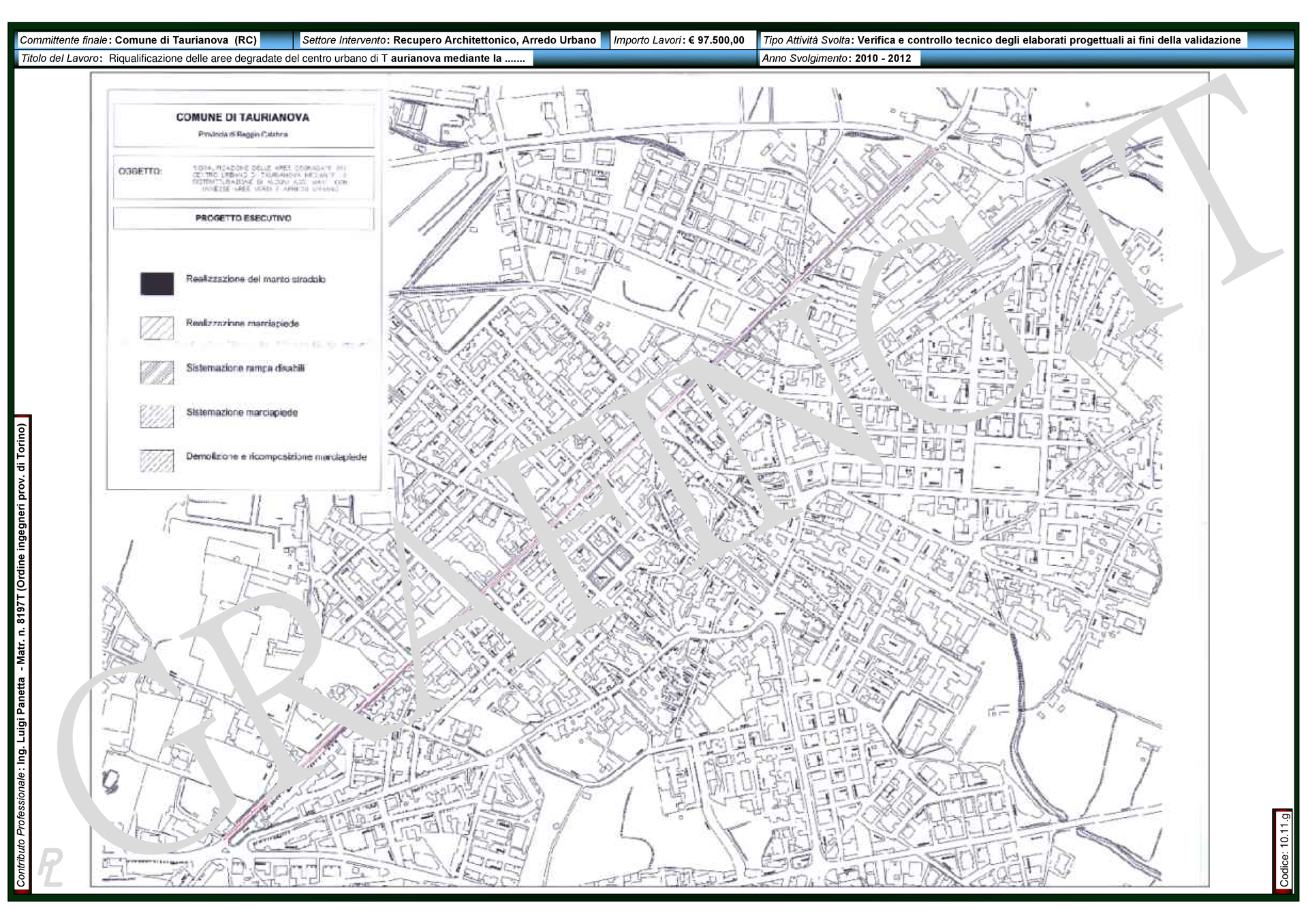This screenshot has height=924, width=1308.
Task: Click the 'Sistemazione marciapiede' legend swatch
Action: 157,416
